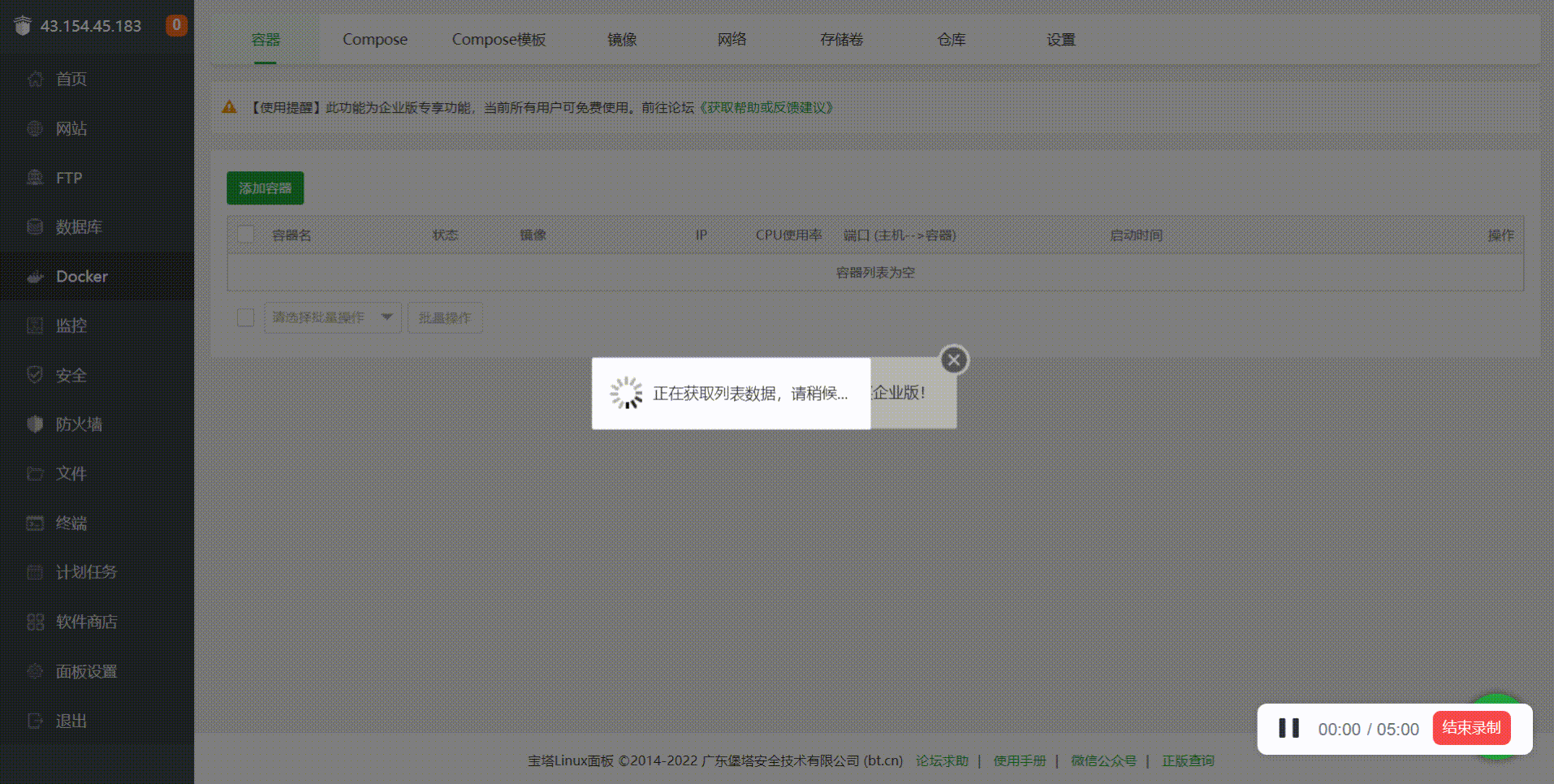
Task: Click the 状态 column header
Action: (445, 235)
